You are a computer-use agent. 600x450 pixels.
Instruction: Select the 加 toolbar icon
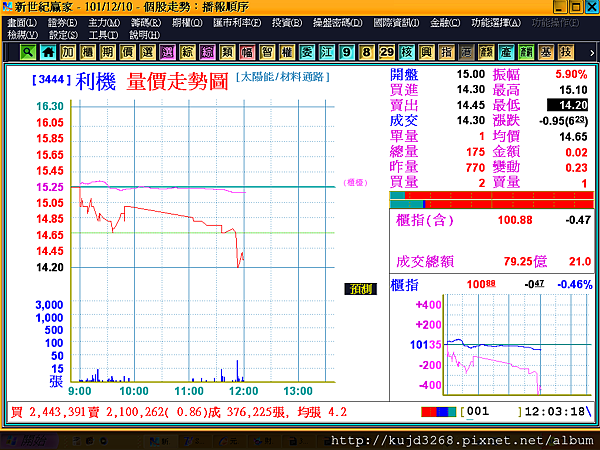(68, 52)
